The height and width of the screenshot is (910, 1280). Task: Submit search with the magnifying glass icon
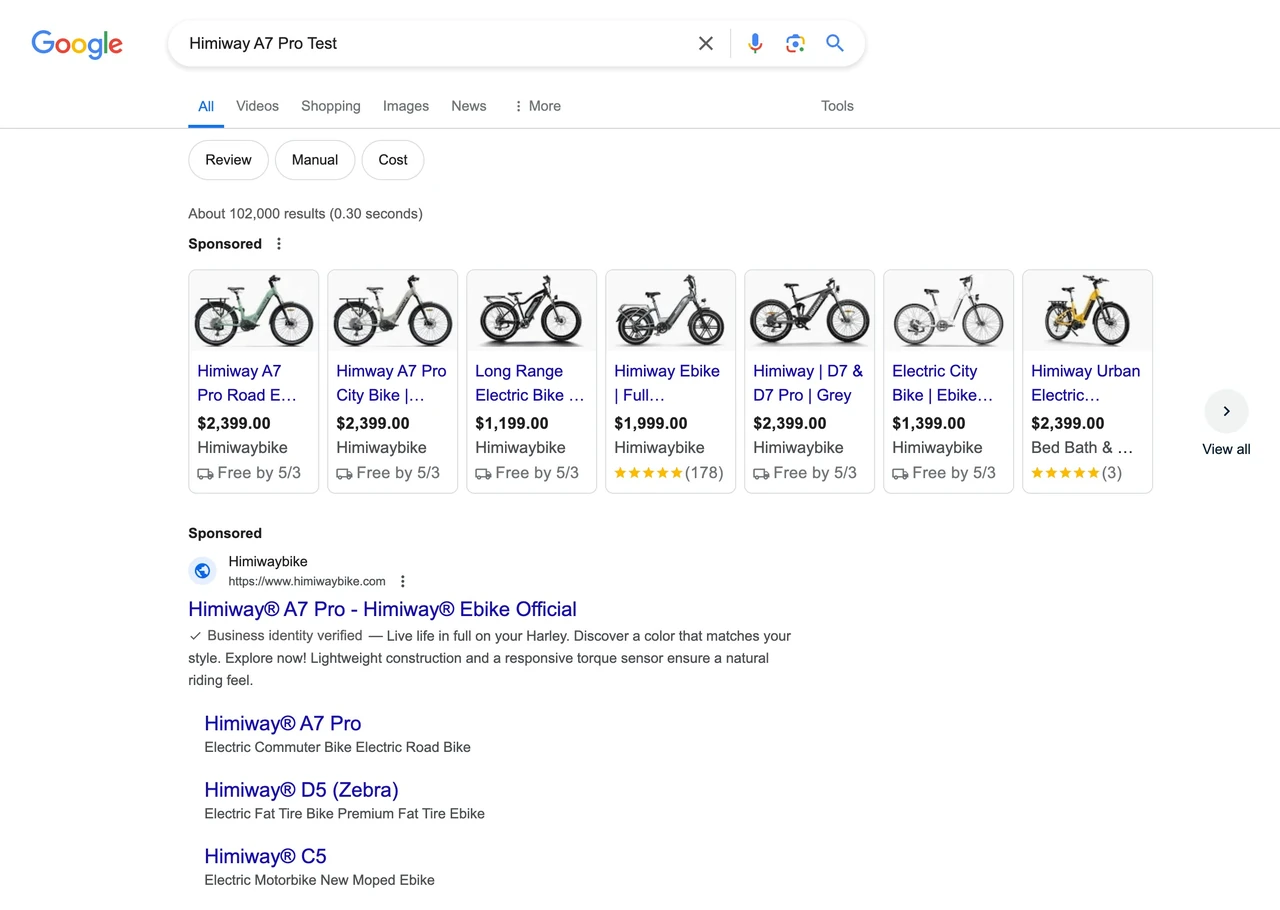835,43
